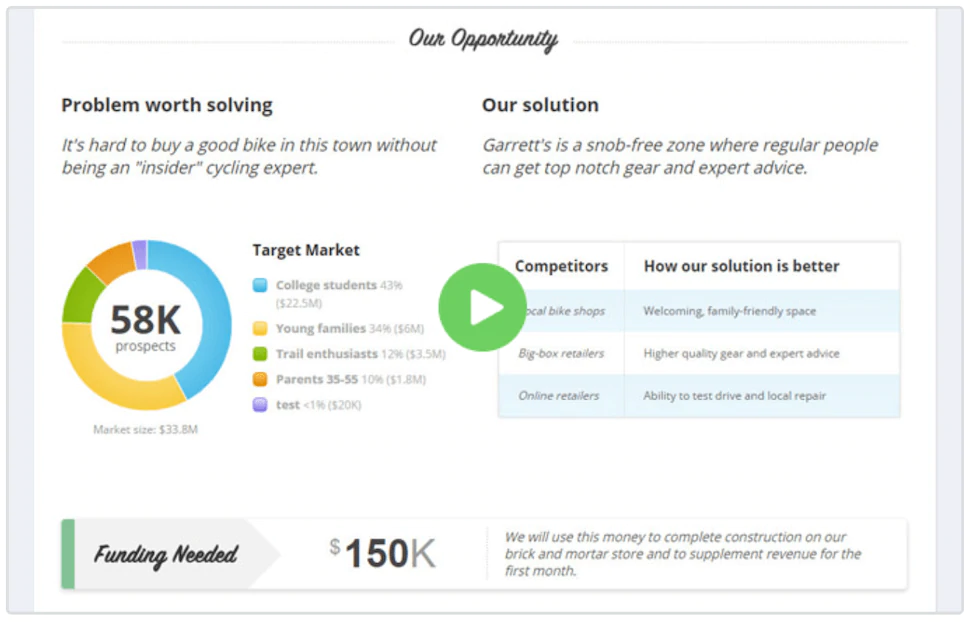Click the Problem worth solving heading
The image size is (970, 622).
[167, 105]
